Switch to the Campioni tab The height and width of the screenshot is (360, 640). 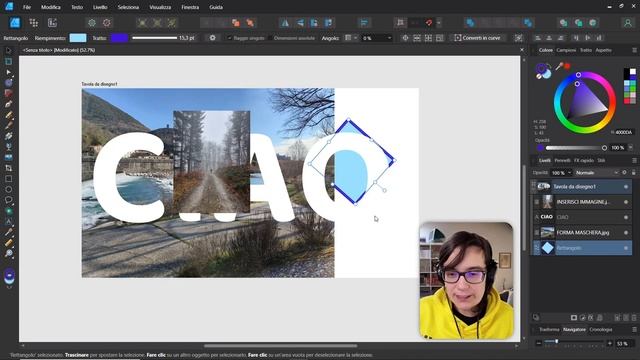point(566,50)
